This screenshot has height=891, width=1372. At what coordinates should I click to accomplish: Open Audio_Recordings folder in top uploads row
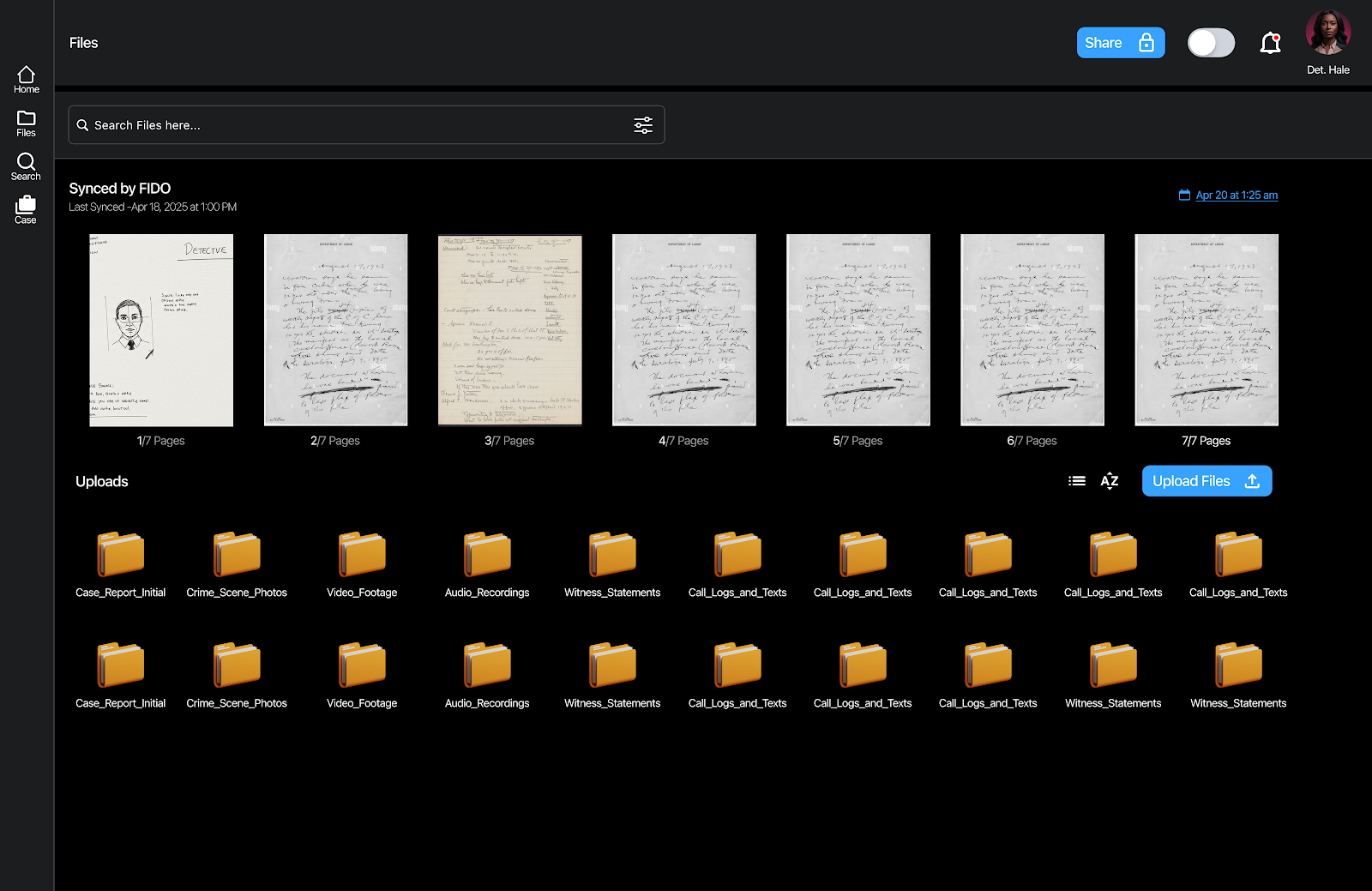(x=487, y=564)
